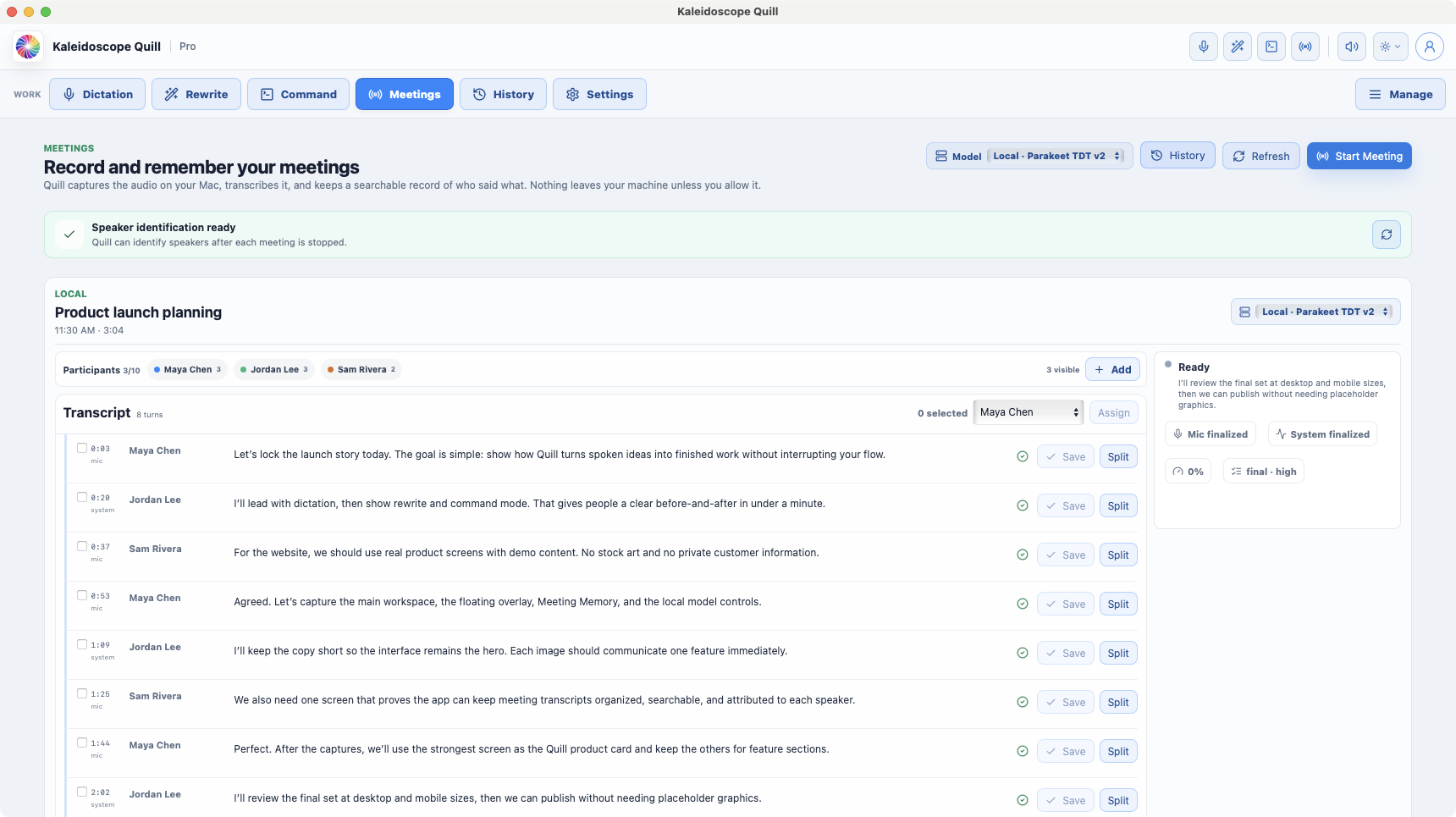Screen dimensions: 1456x817
Task: Click the green check icon on the 0:37 turn
Action: pos(1022,555)
